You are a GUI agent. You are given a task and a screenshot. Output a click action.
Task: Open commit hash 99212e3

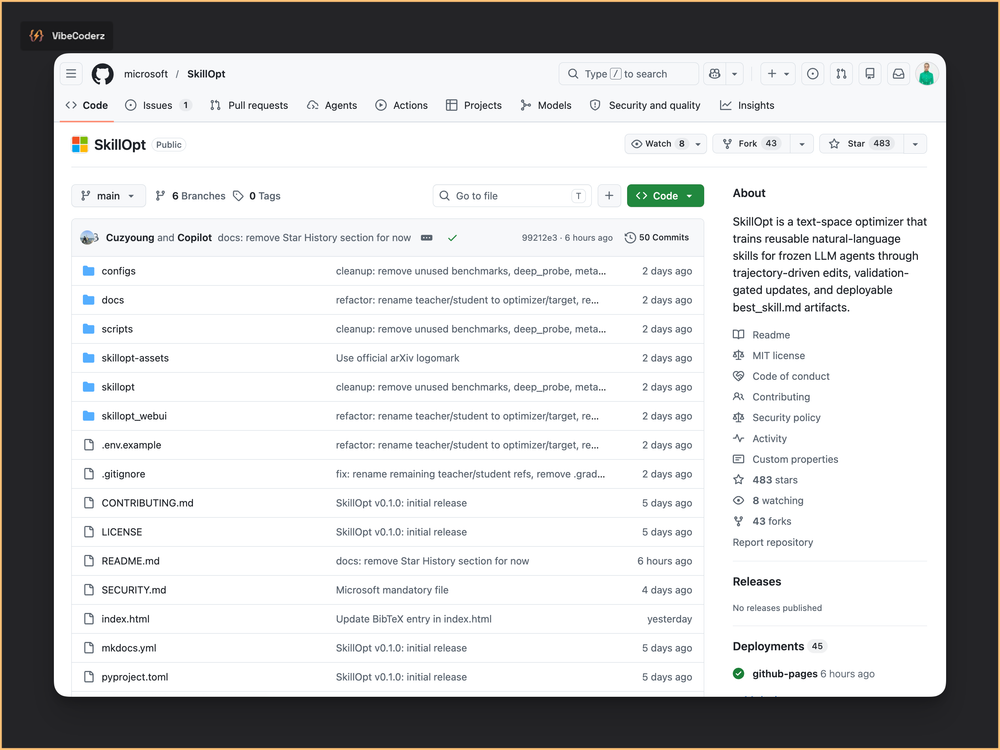(x=540, y=238)
